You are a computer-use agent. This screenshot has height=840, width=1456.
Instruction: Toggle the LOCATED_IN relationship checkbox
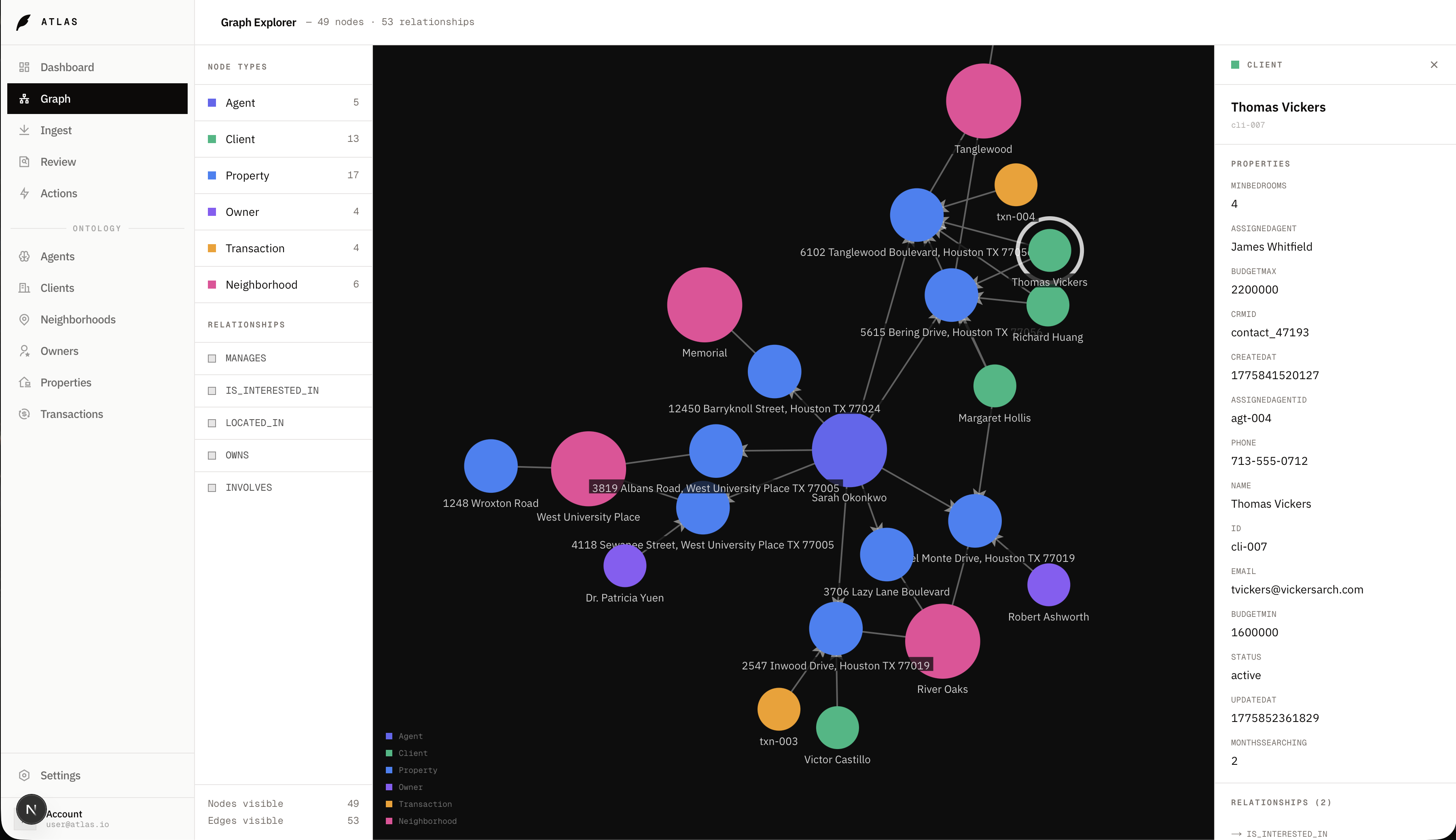tap(212, 423)
